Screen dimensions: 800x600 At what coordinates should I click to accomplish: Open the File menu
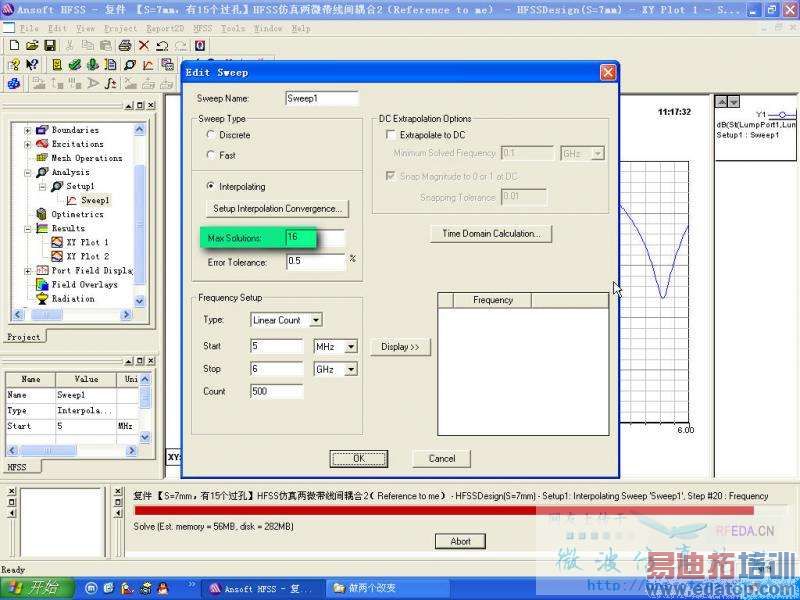pos(29,29)
